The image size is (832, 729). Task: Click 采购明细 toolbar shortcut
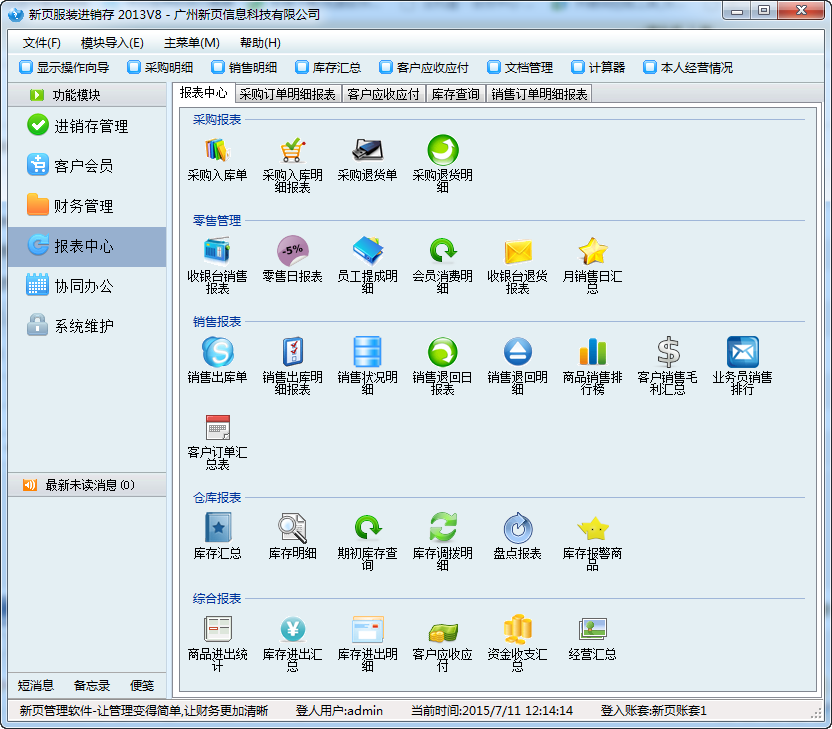pyautogui.click(x=160, y=67)
